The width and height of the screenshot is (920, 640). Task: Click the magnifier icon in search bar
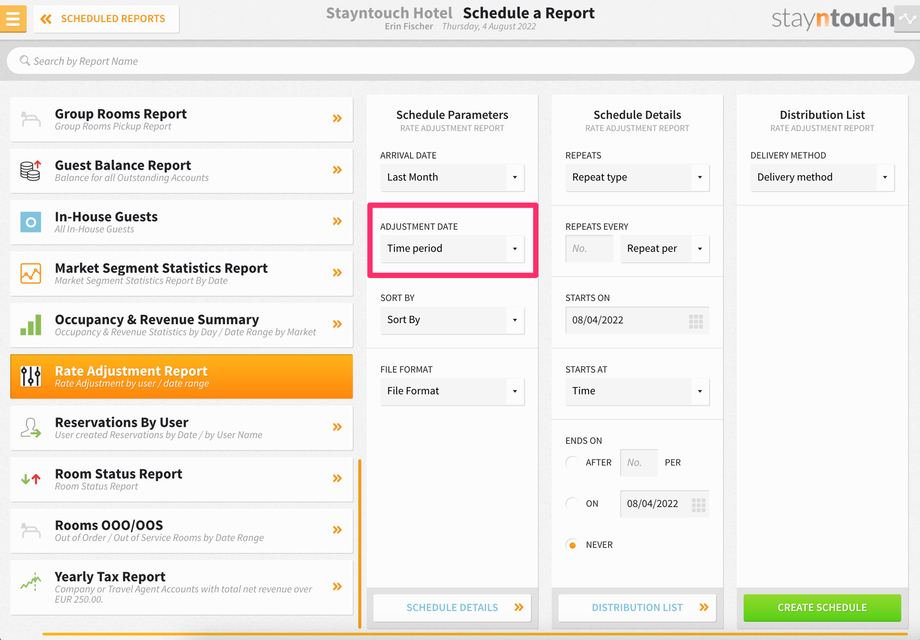point(25,60)
